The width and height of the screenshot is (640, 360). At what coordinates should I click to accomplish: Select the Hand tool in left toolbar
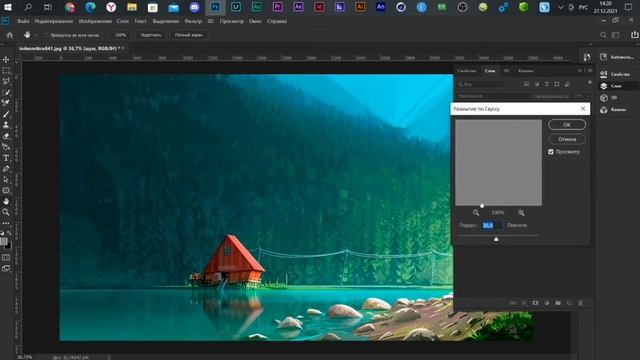point(6,201)
